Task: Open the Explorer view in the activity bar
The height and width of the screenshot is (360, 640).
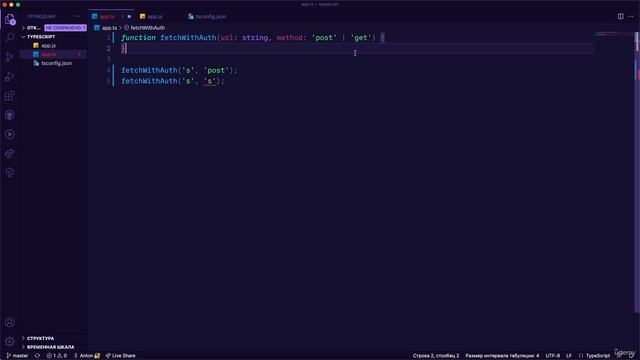Action: [10, 19]
